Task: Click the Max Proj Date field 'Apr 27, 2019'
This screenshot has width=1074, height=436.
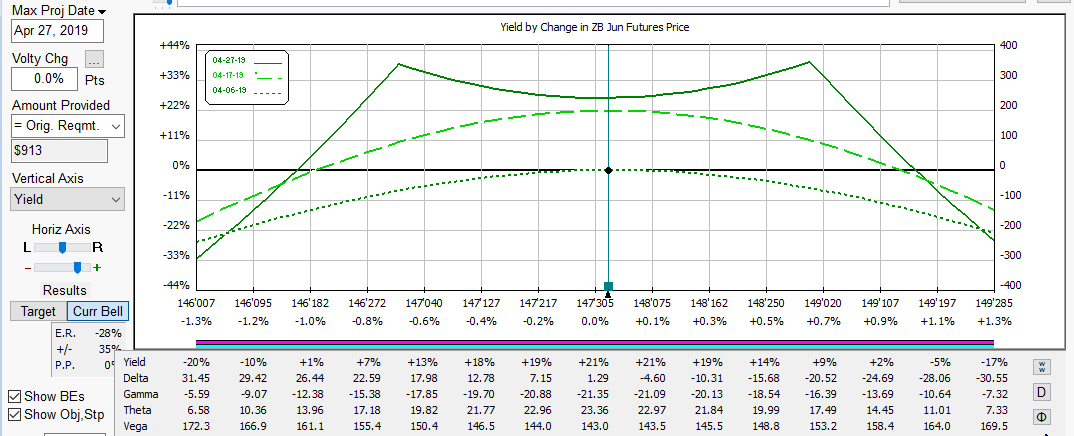Action: point(58,31)
